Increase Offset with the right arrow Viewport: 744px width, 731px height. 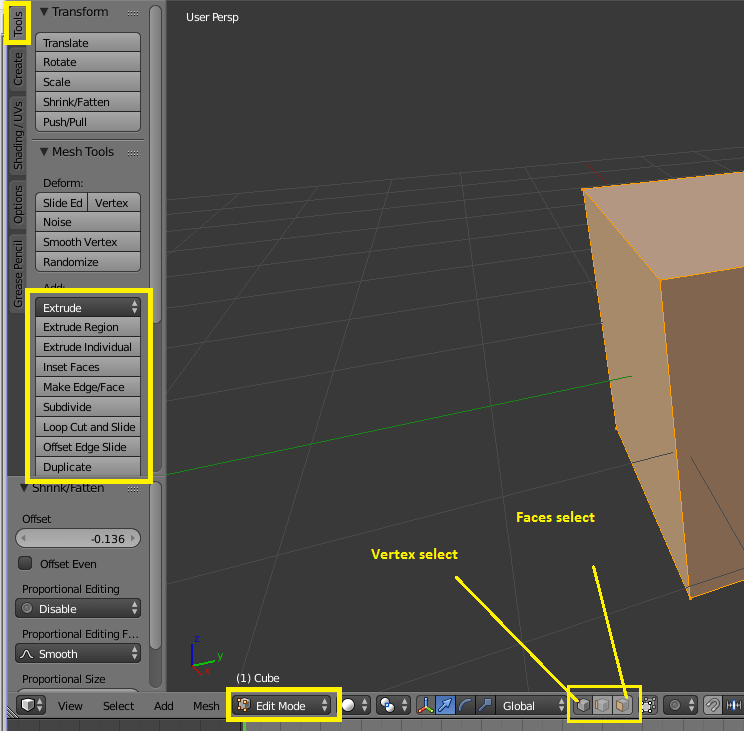pyautogui.click(x=133, y=538)
